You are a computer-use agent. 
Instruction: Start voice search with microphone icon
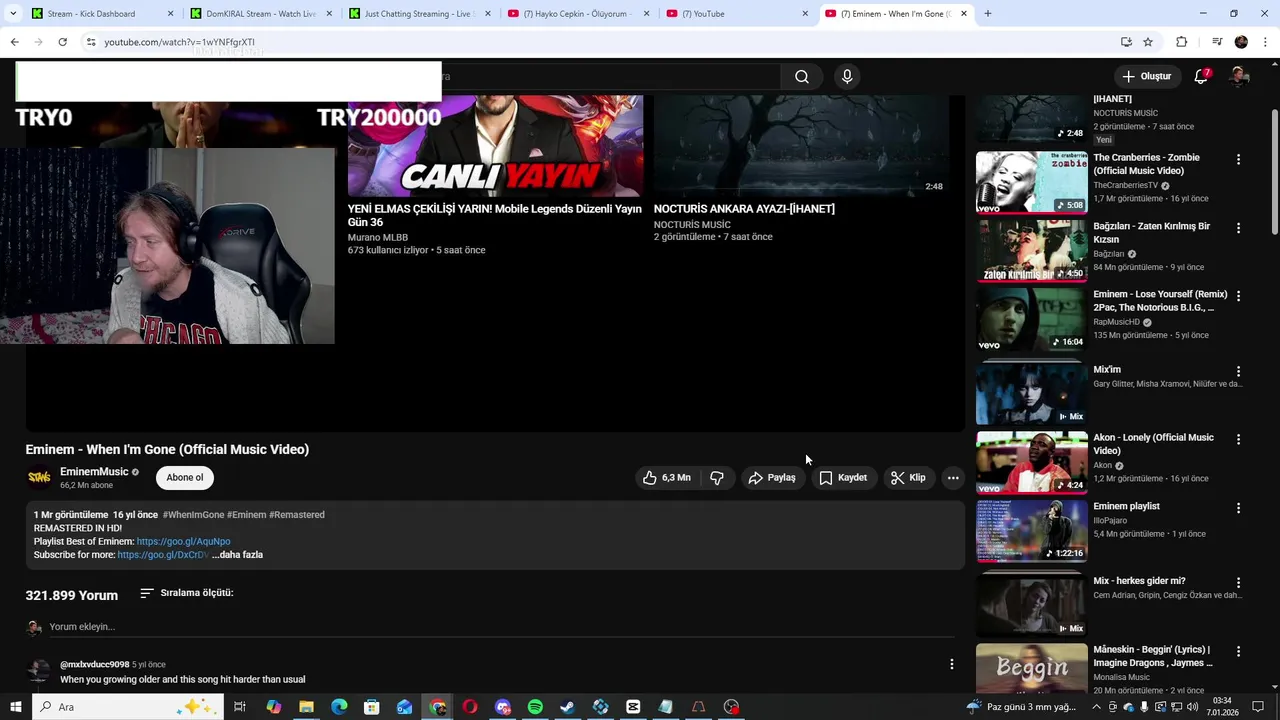[847, 77]
